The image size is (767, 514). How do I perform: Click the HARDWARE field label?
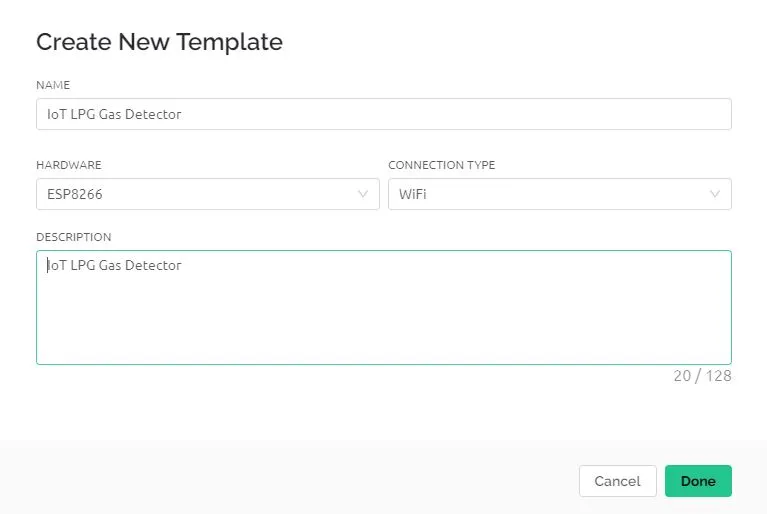[x=69, y=165]
